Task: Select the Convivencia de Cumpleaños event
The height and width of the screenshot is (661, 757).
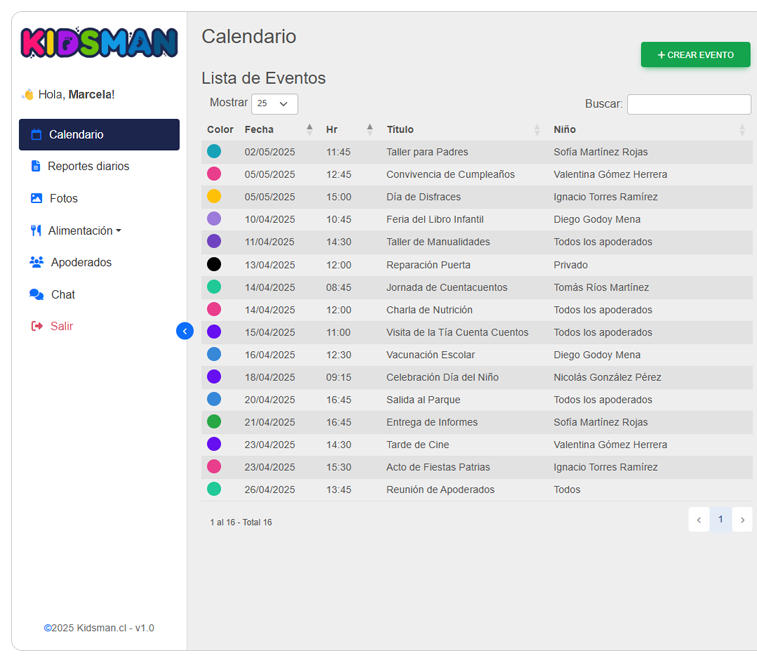Action: click(x=450, y=174)
